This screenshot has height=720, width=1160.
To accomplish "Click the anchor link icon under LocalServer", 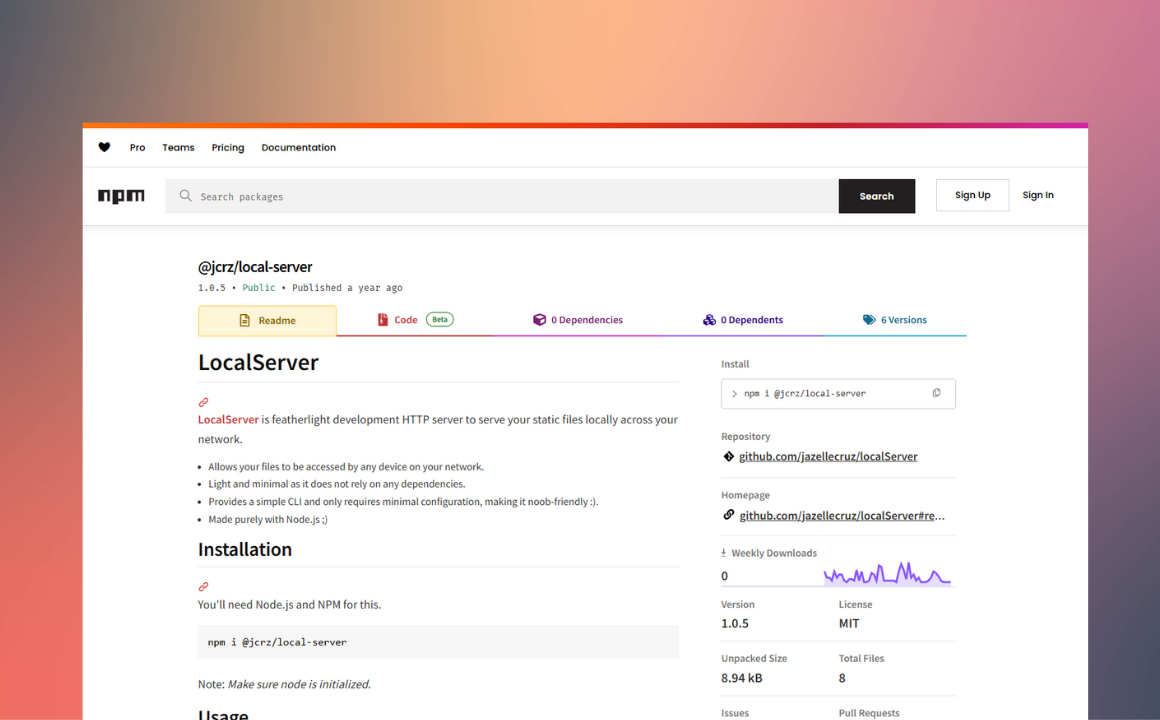I will click(203, 402).
